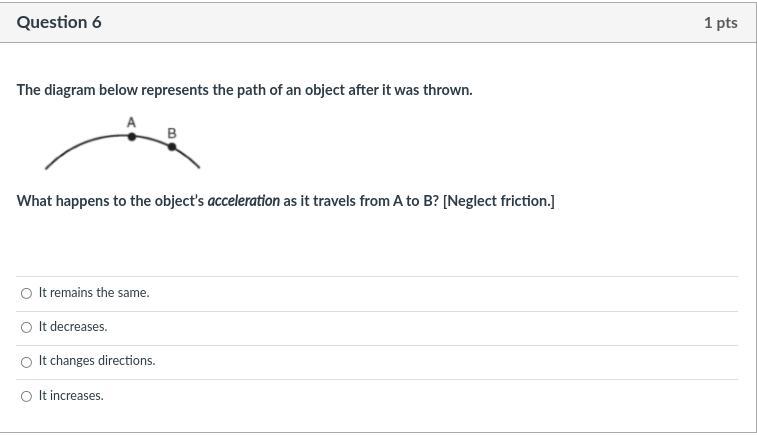The image size is (757, 435).
Task: Click the 'Question 6' heading
Action: [59, 22]
